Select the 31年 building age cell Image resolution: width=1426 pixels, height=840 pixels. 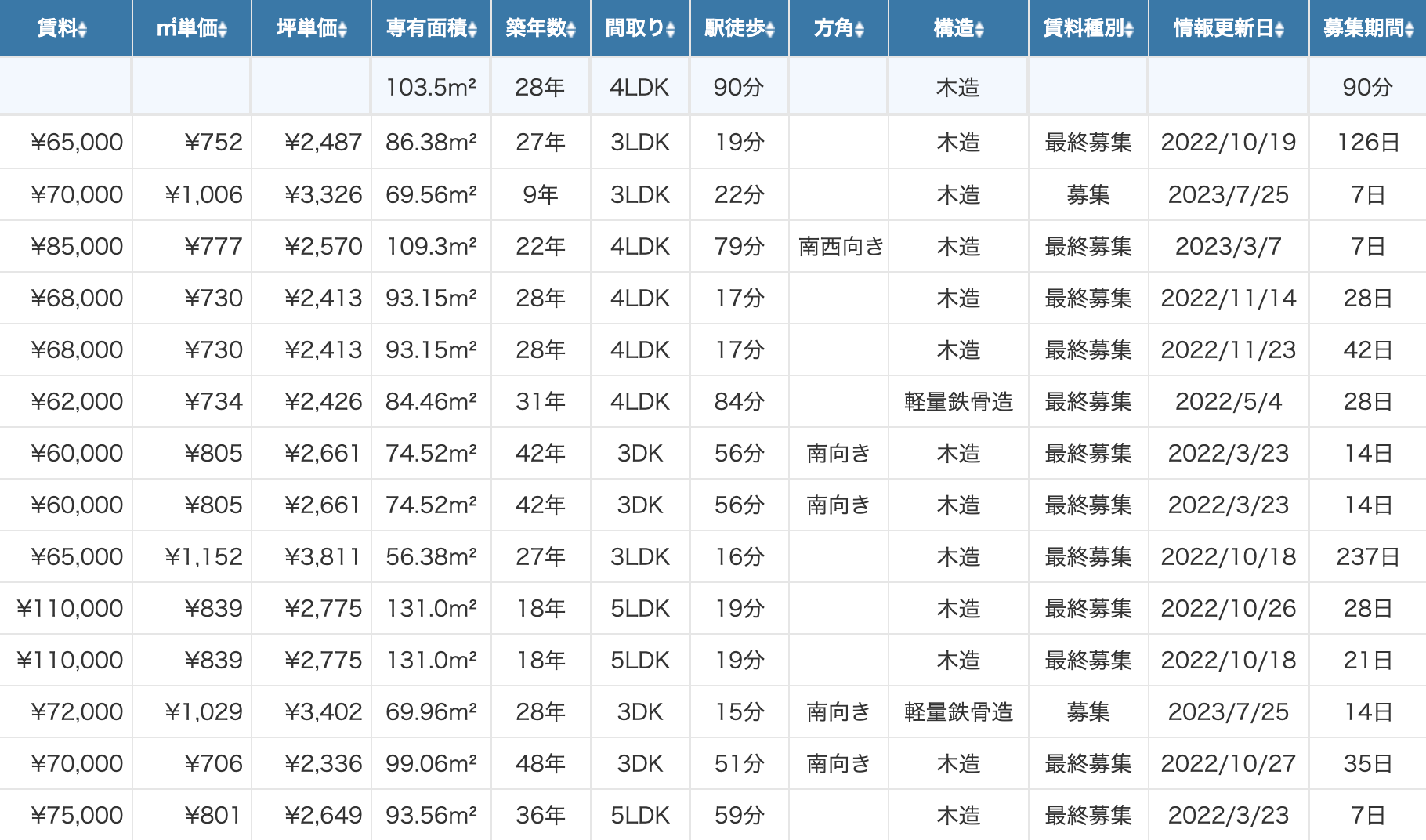pyautogui.click(x=541, y=401)
